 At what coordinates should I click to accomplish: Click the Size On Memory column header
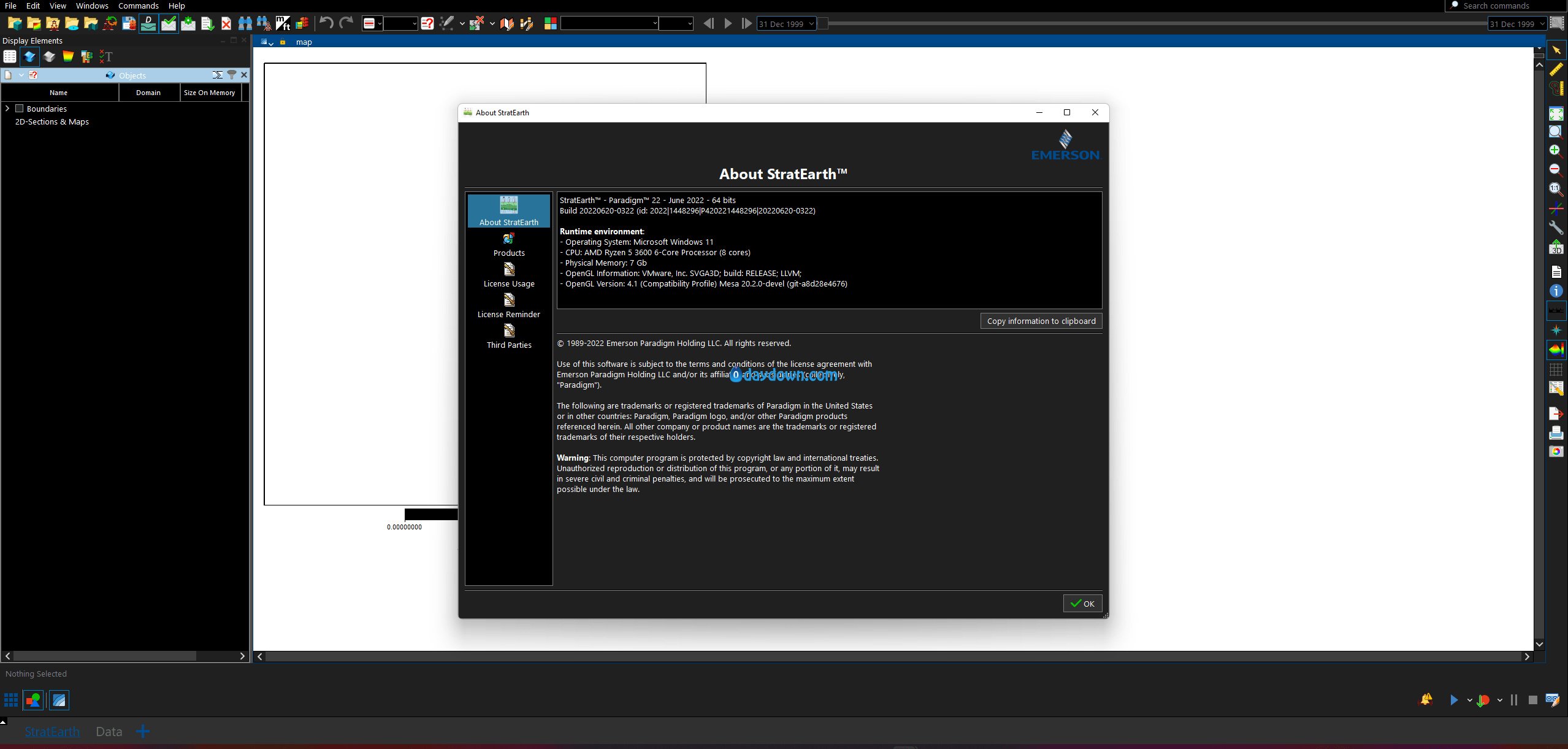(x=210, y=93)
